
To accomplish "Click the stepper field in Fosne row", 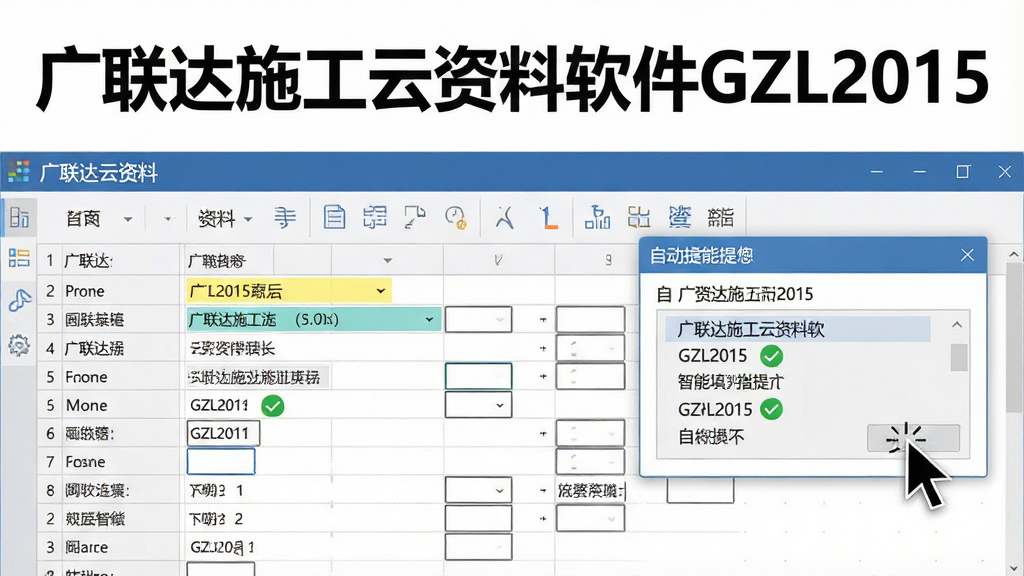I will pyautogui.click(x=590, y=461).
